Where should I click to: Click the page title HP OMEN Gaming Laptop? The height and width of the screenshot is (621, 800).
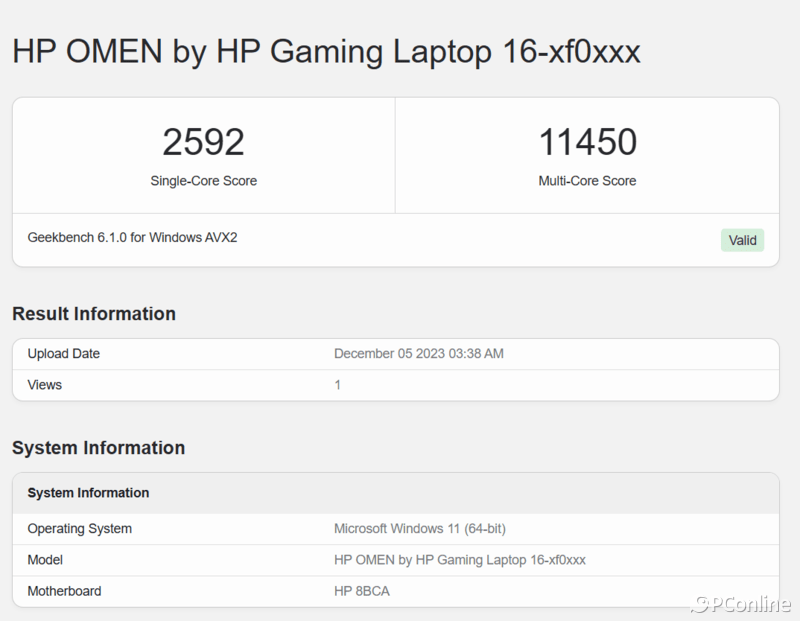[326, 52]
